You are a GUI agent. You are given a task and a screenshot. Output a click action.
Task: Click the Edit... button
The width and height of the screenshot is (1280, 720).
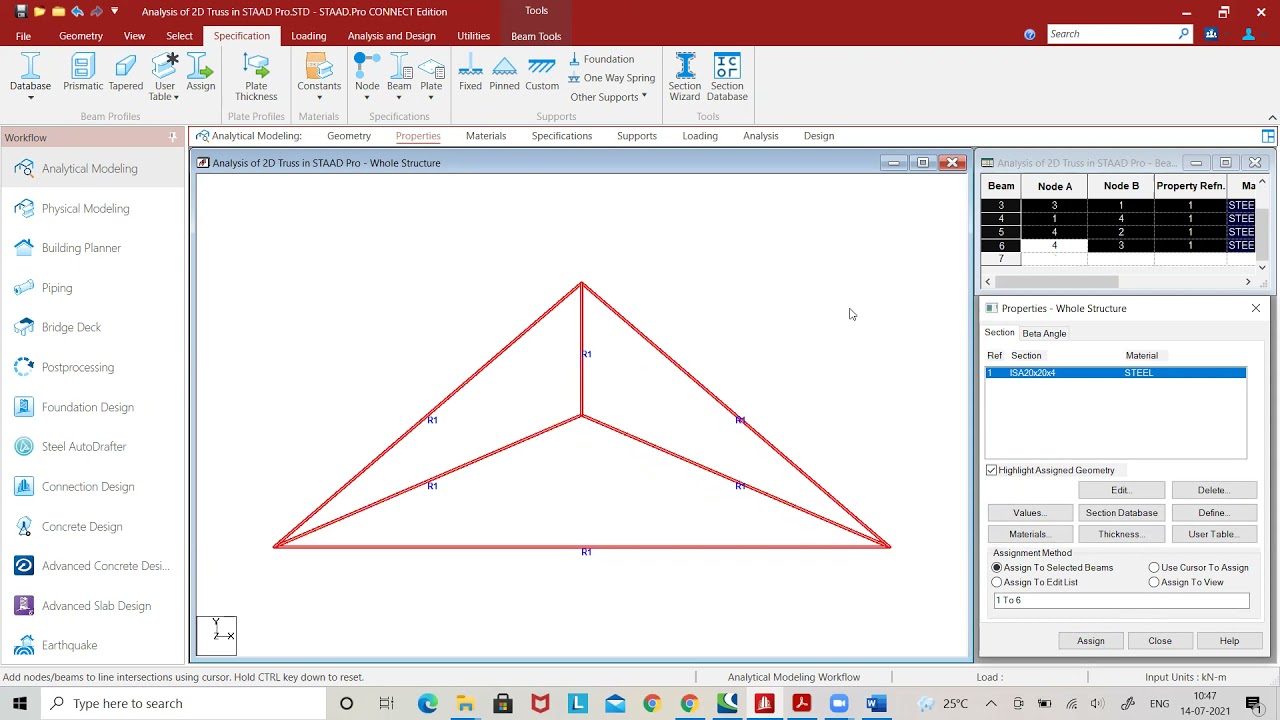(x=1121, y=490)
